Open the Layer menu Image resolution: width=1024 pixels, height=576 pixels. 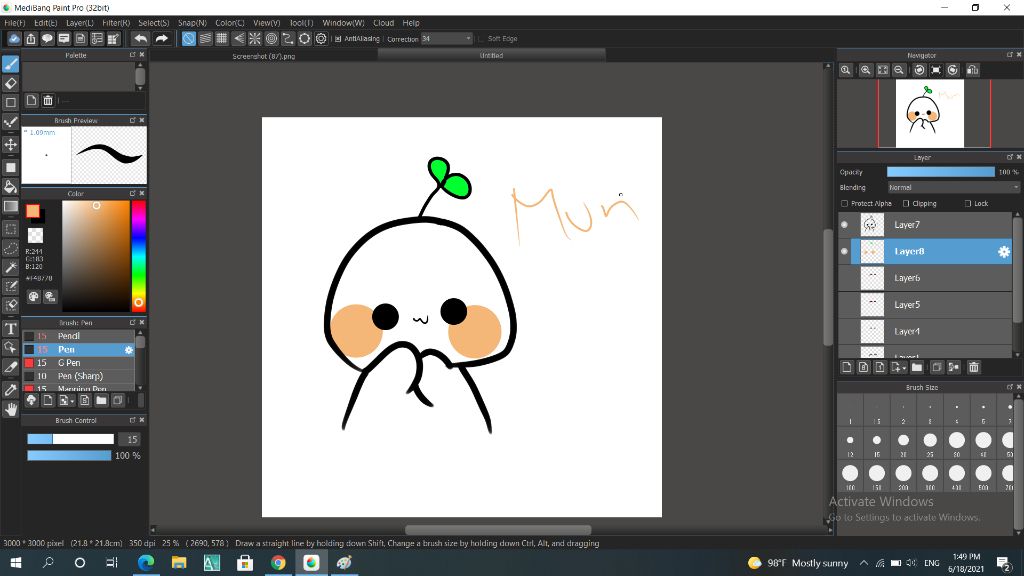coord(80,23)
